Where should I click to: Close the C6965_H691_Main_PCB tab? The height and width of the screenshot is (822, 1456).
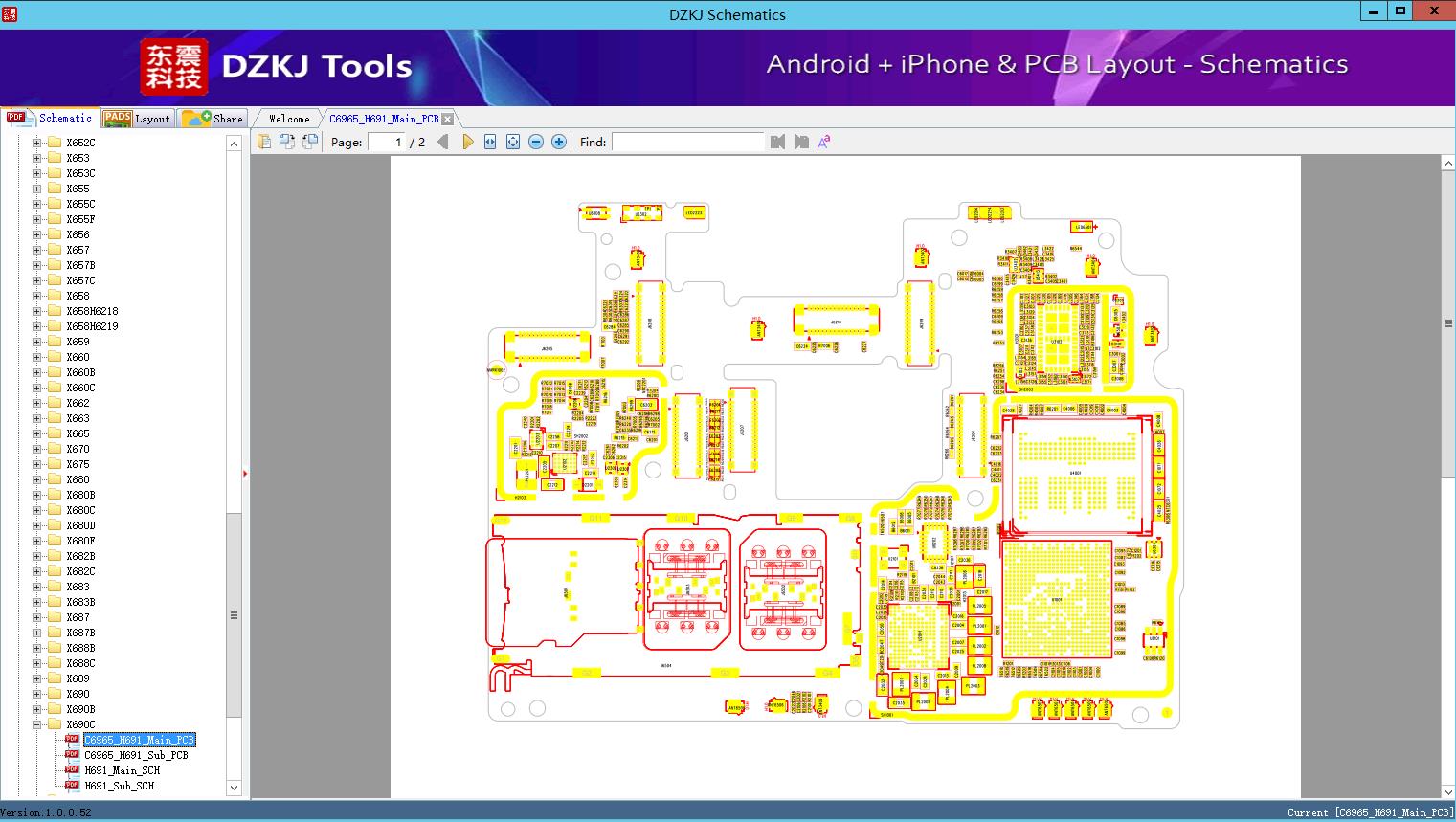click(x=448, y=119)
